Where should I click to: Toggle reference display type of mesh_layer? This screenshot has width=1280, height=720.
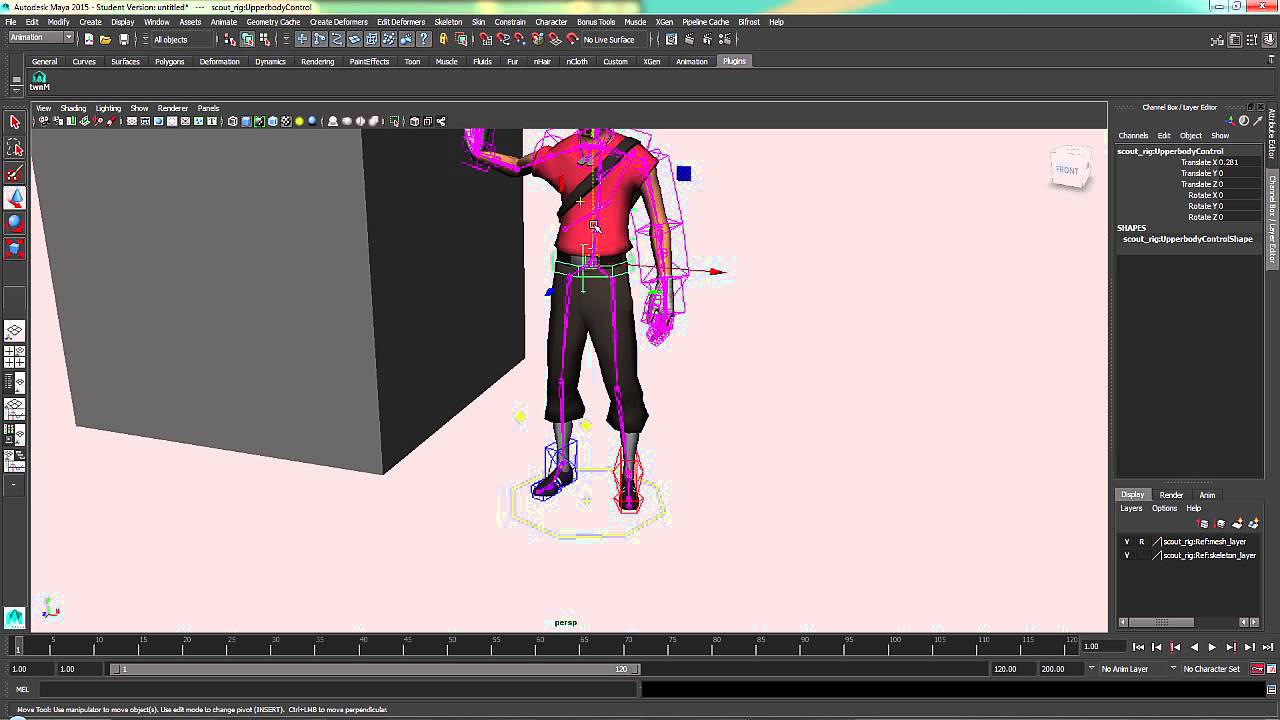click(1141, 542)
